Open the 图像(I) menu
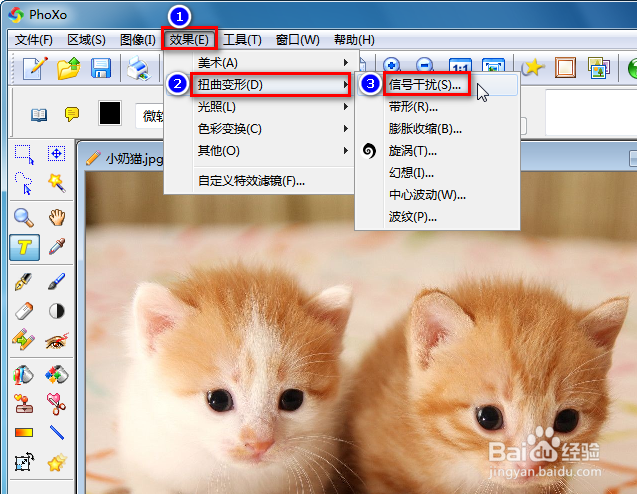The width and height of the screenshot is (637, 494). coord(138,40)
